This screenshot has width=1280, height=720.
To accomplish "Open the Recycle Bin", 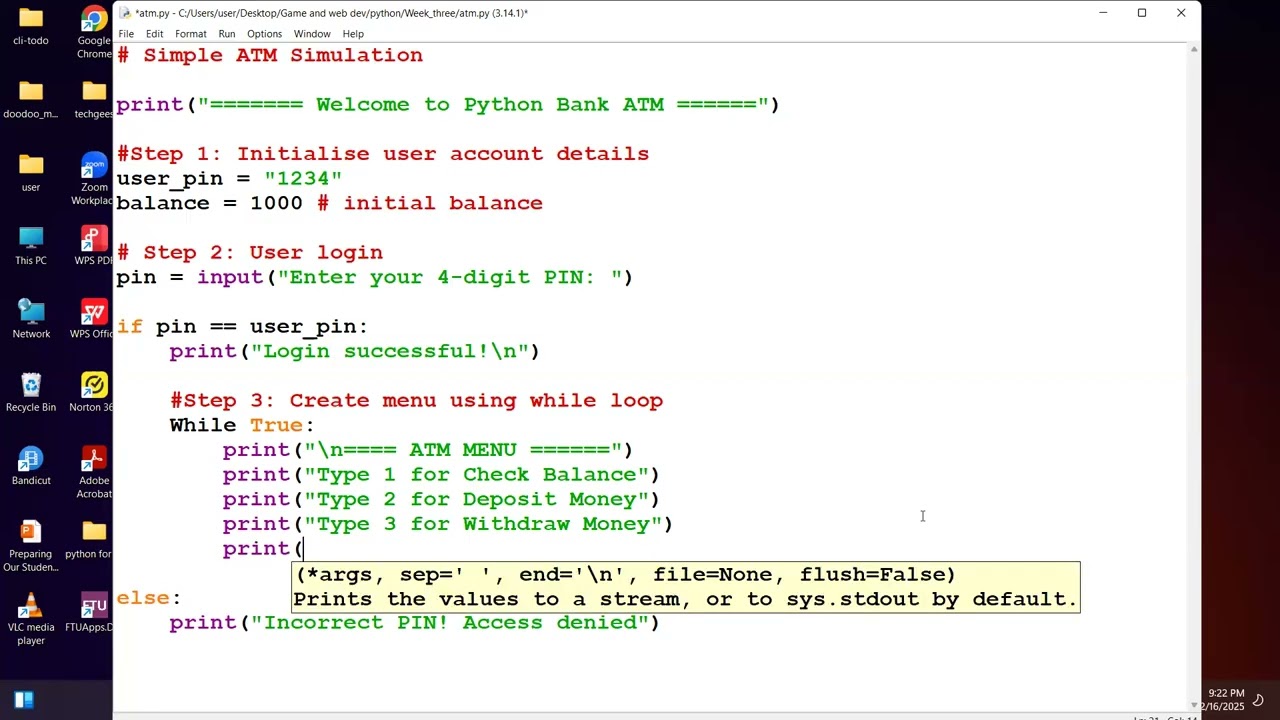I will pyautogui.click(x=31, y=393).
